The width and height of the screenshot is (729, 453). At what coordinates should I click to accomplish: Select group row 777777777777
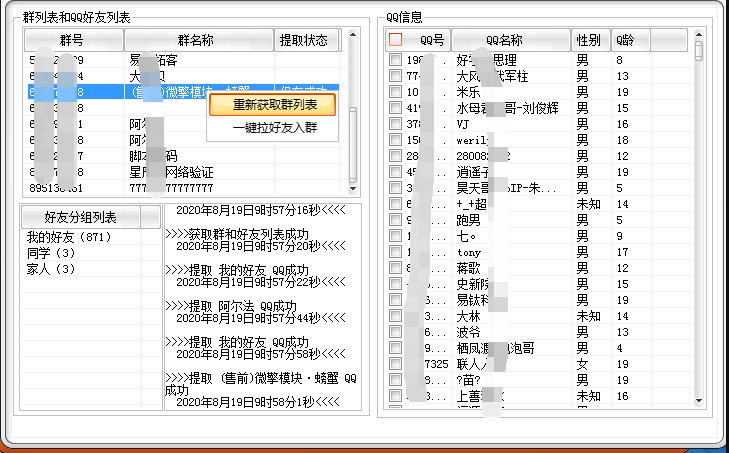(185, 188)
